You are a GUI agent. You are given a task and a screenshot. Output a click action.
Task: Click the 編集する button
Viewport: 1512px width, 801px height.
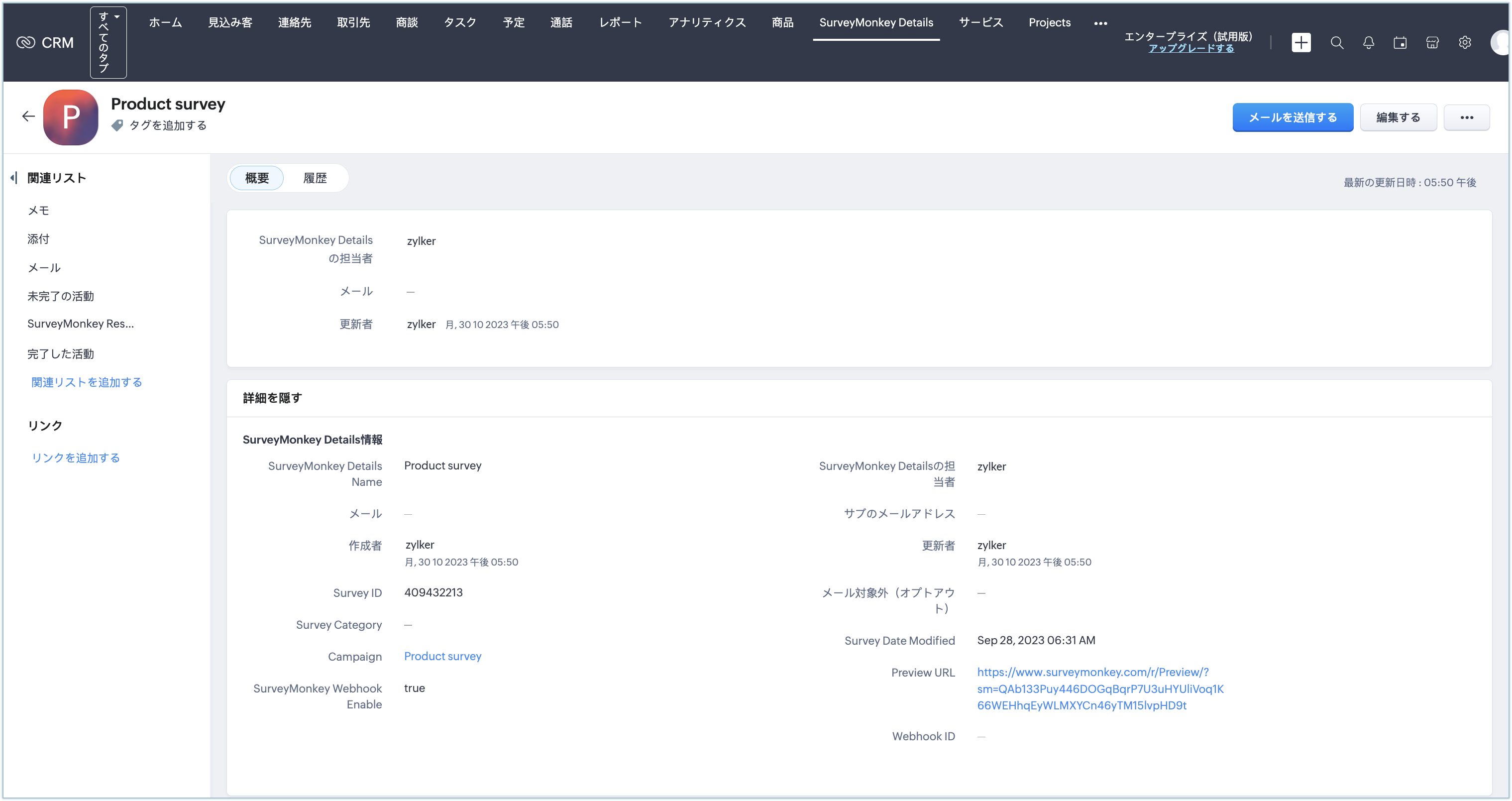1398,117
